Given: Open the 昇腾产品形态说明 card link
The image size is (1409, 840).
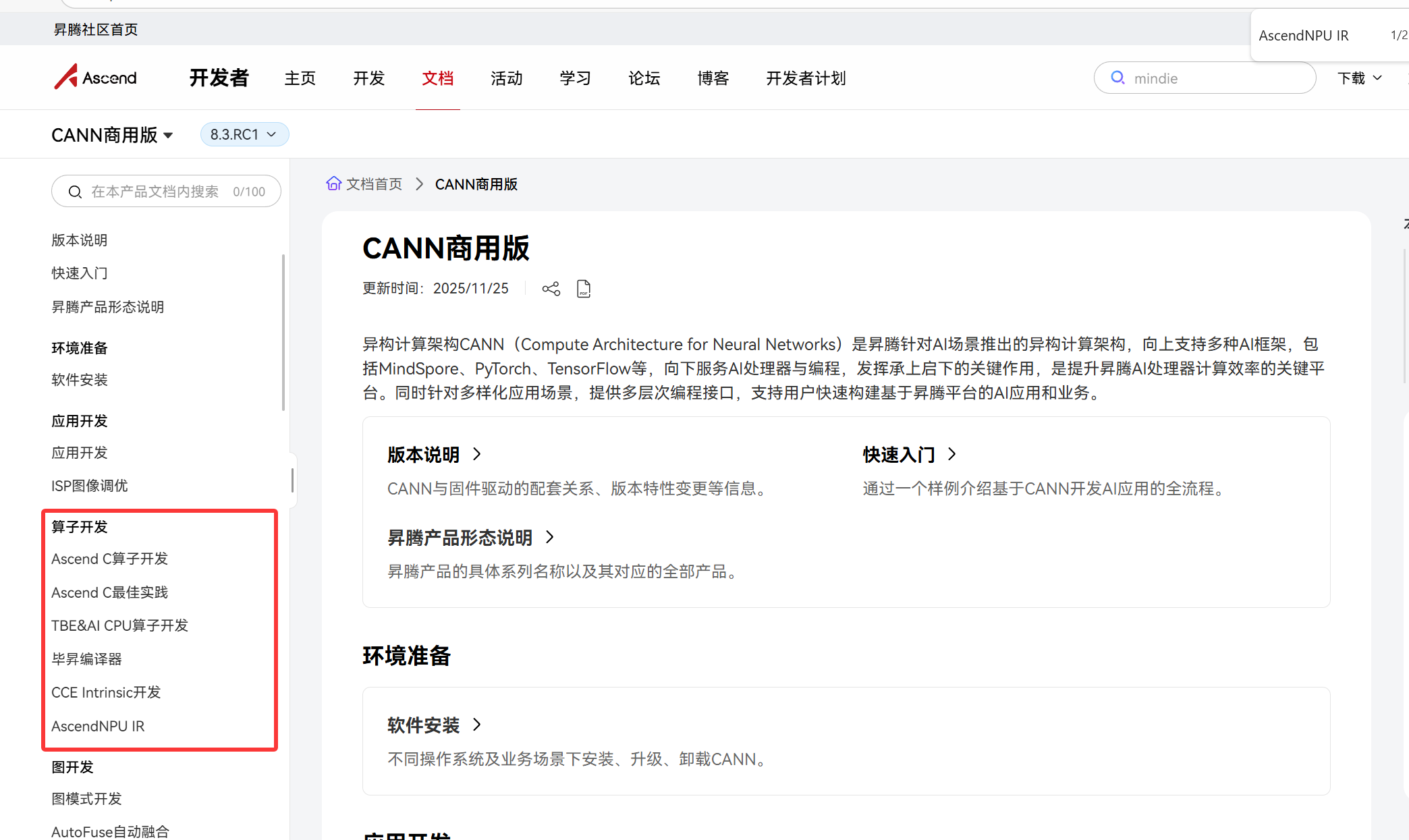Looking at the screenshot, I should 460,538.
